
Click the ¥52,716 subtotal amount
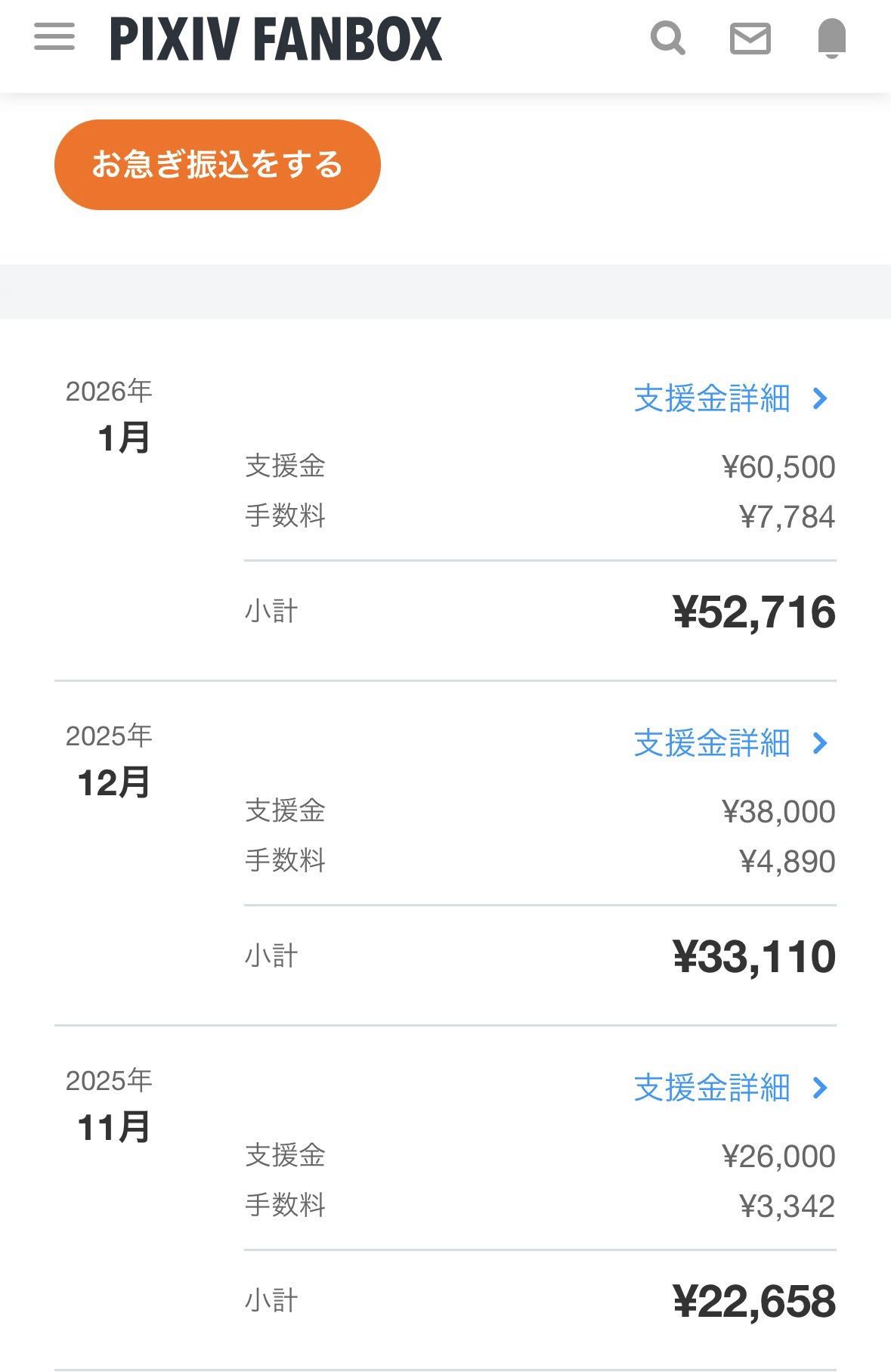click(x=754, y=612)
